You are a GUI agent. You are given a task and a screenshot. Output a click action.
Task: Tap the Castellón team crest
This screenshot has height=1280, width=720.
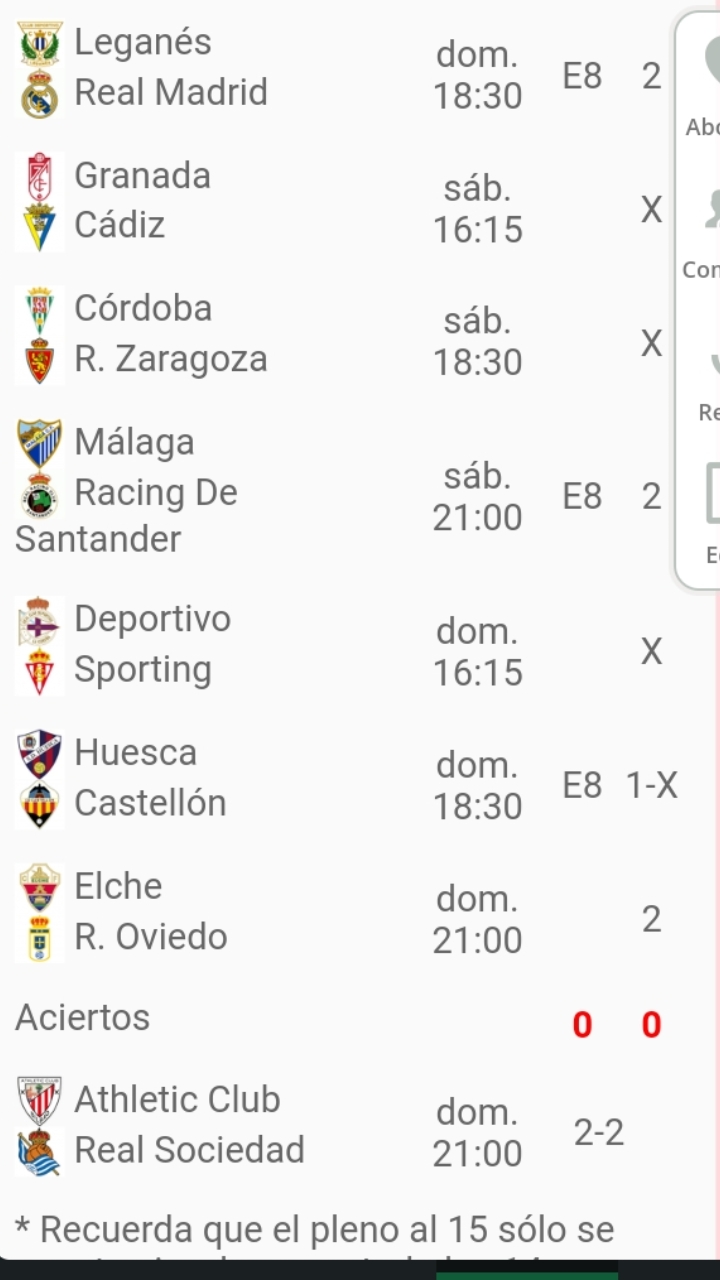pos(40,805)
